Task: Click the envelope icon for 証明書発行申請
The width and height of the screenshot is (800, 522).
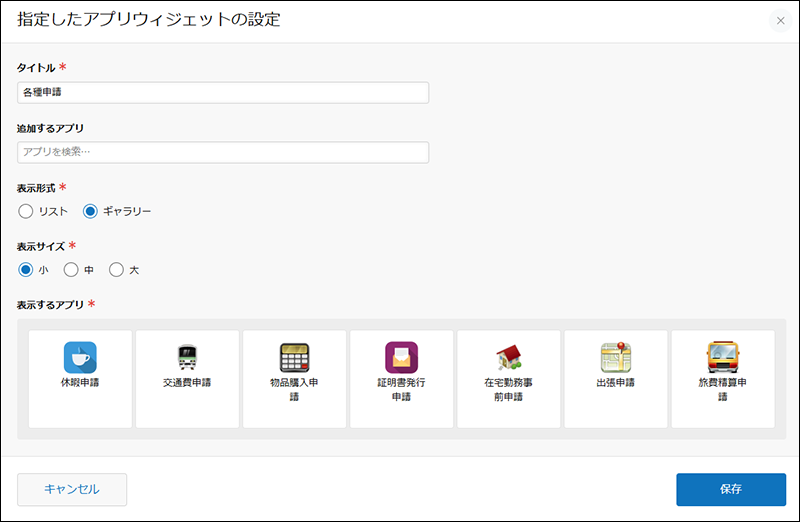Action: [x=401, y=357]
